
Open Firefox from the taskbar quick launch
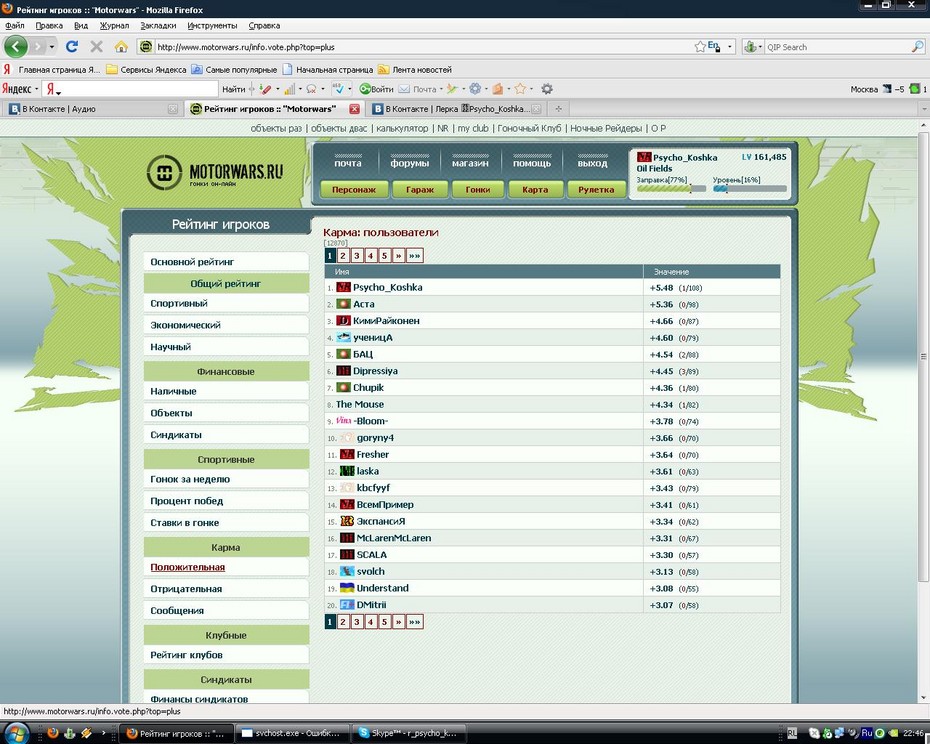tap(53, 733)
